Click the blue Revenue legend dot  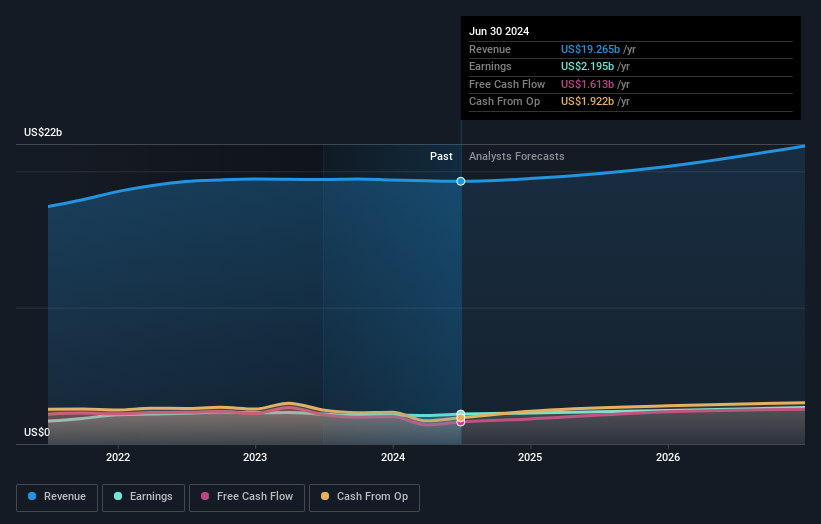coord(32,496)
